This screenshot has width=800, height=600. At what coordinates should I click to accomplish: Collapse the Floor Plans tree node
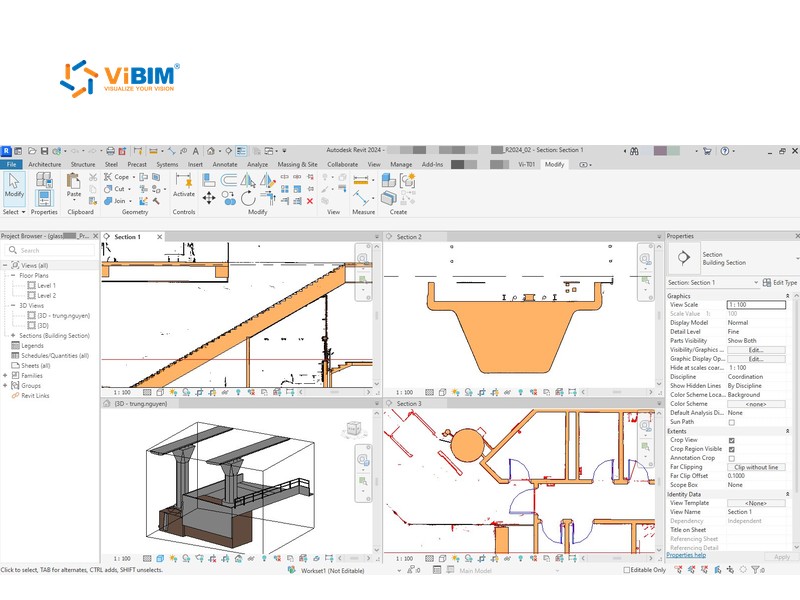(x=13, y=276)
